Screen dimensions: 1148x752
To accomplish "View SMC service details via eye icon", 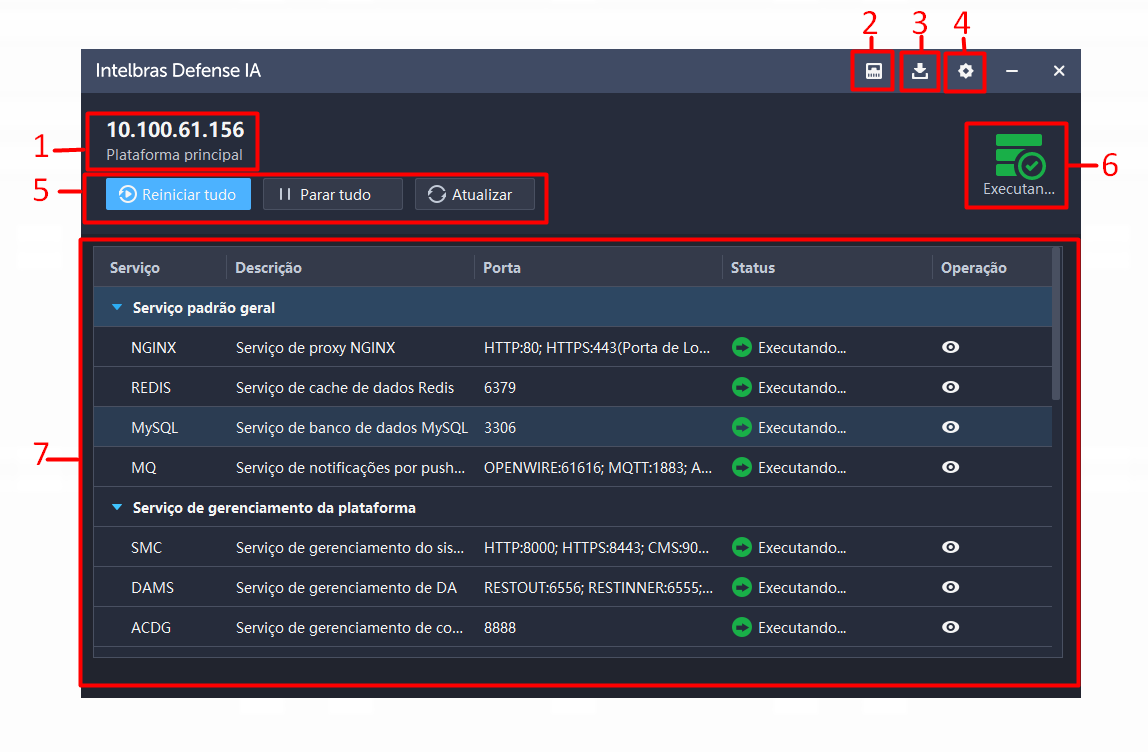I will pyautogui.click(x=950, y=547).
